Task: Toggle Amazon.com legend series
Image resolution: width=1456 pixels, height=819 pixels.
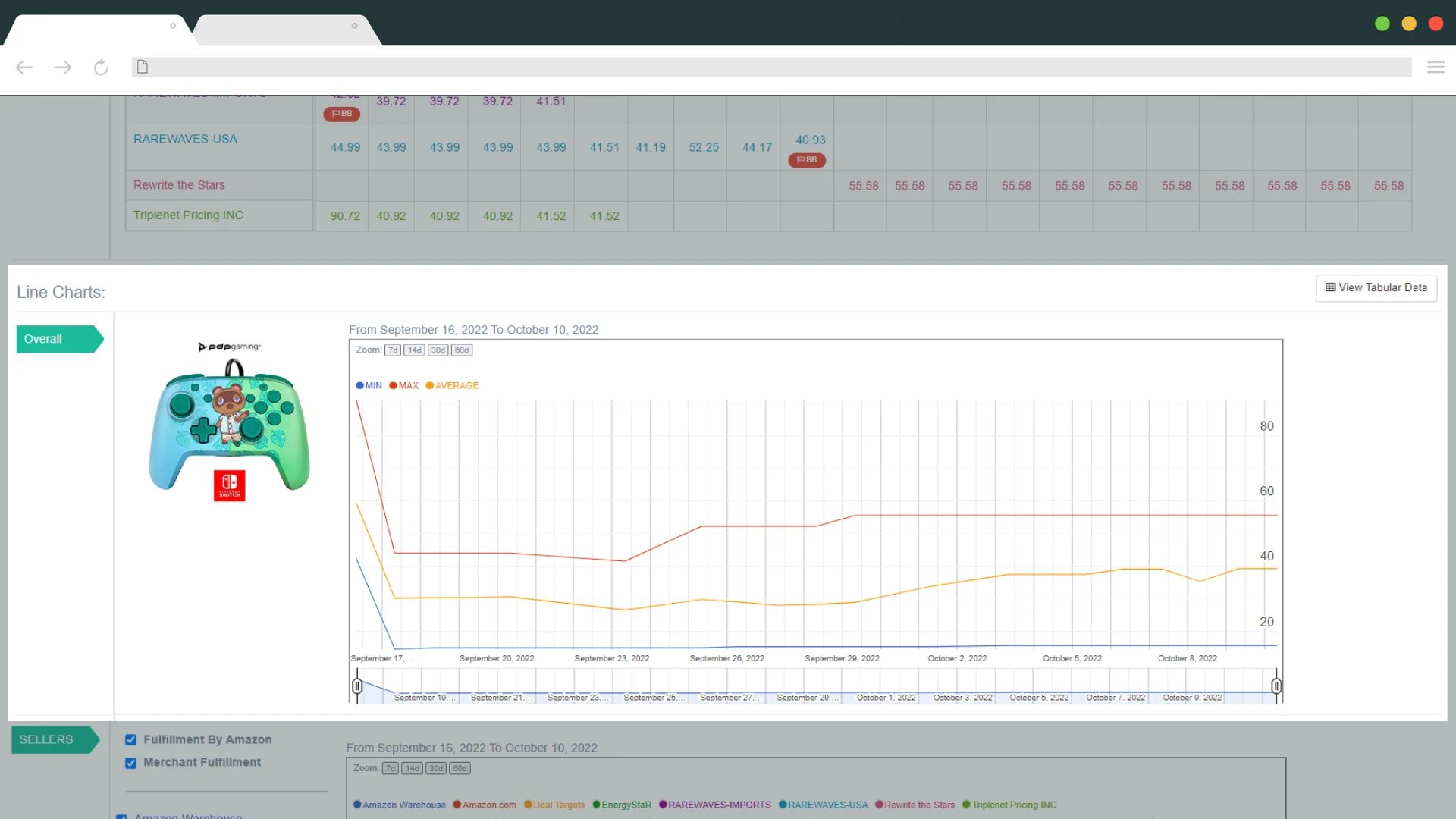Action: click(485, 805)
